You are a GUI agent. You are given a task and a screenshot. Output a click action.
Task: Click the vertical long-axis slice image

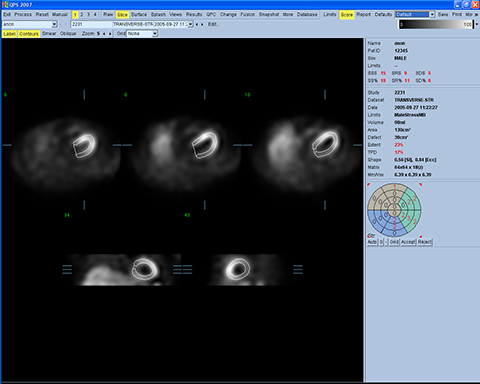[x=243, y=270]
